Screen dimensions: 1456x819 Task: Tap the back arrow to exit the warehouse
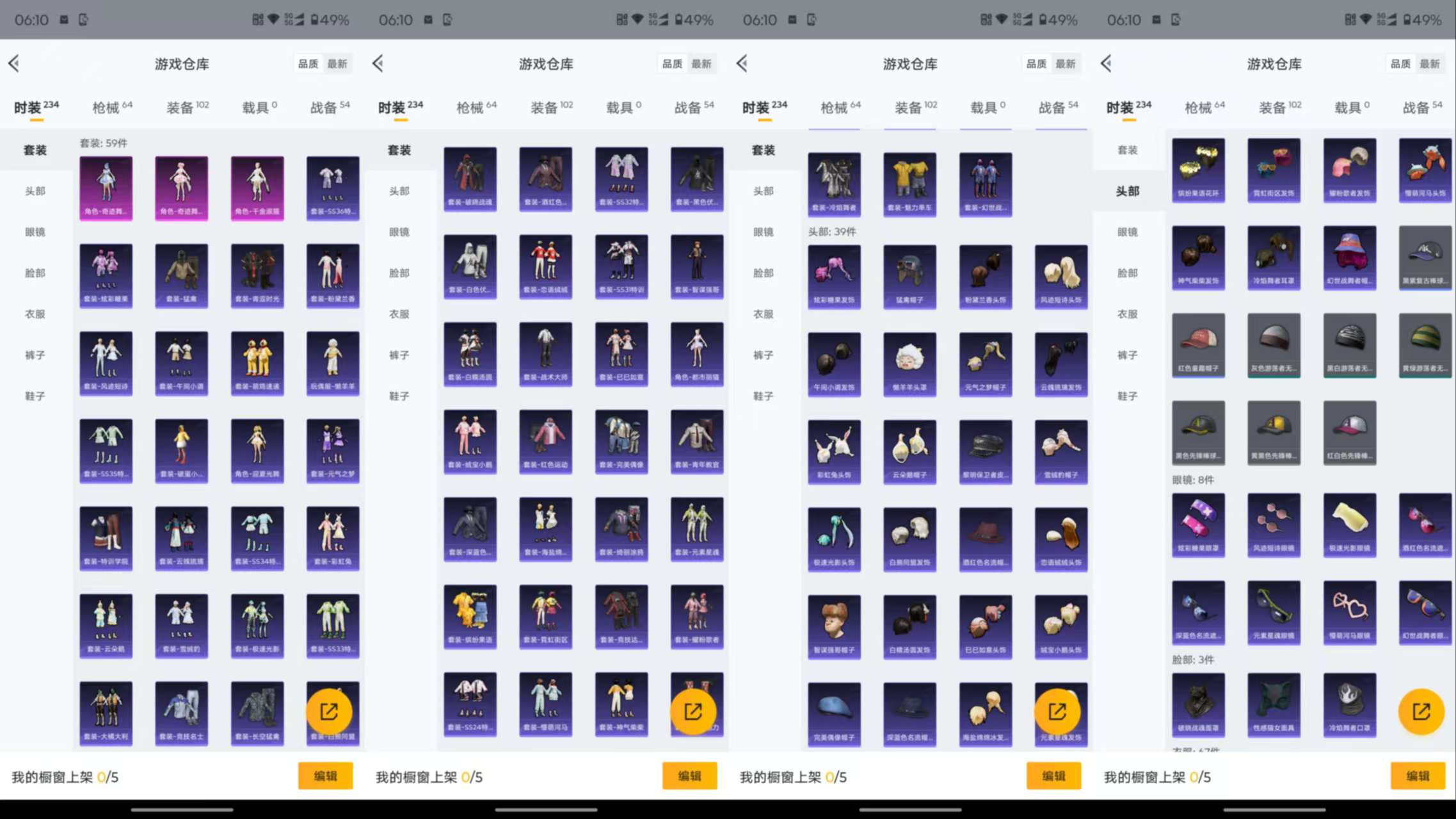click(x=14, y=63)
